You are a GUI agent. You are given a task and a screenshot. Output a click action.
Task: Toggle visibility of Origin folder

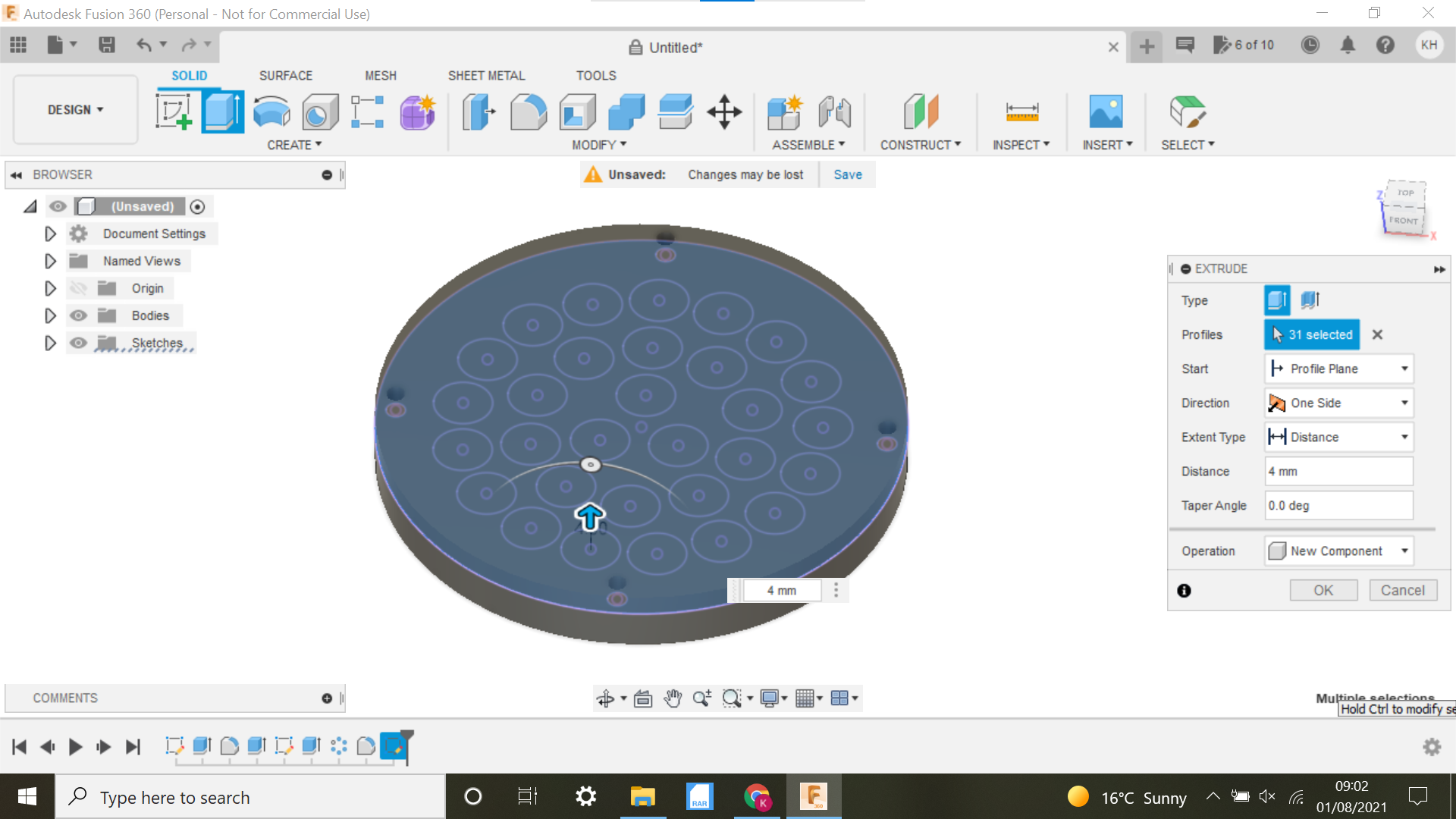79,288
